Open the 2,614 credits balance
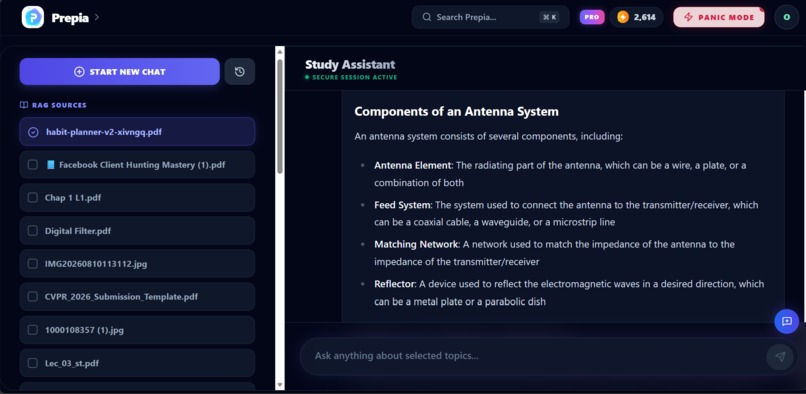 click(636, 17)
